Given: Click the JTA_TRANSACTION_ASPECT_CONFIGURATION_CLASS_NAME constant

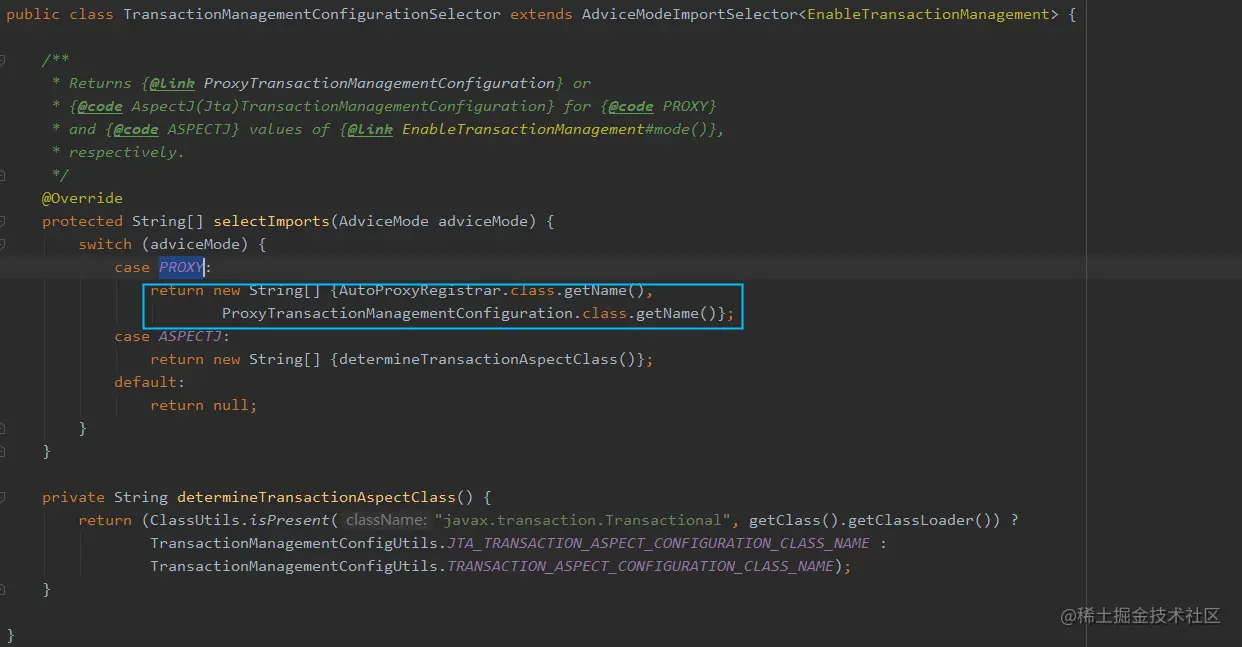Looking at the screenshot, I should pos(658,543).
